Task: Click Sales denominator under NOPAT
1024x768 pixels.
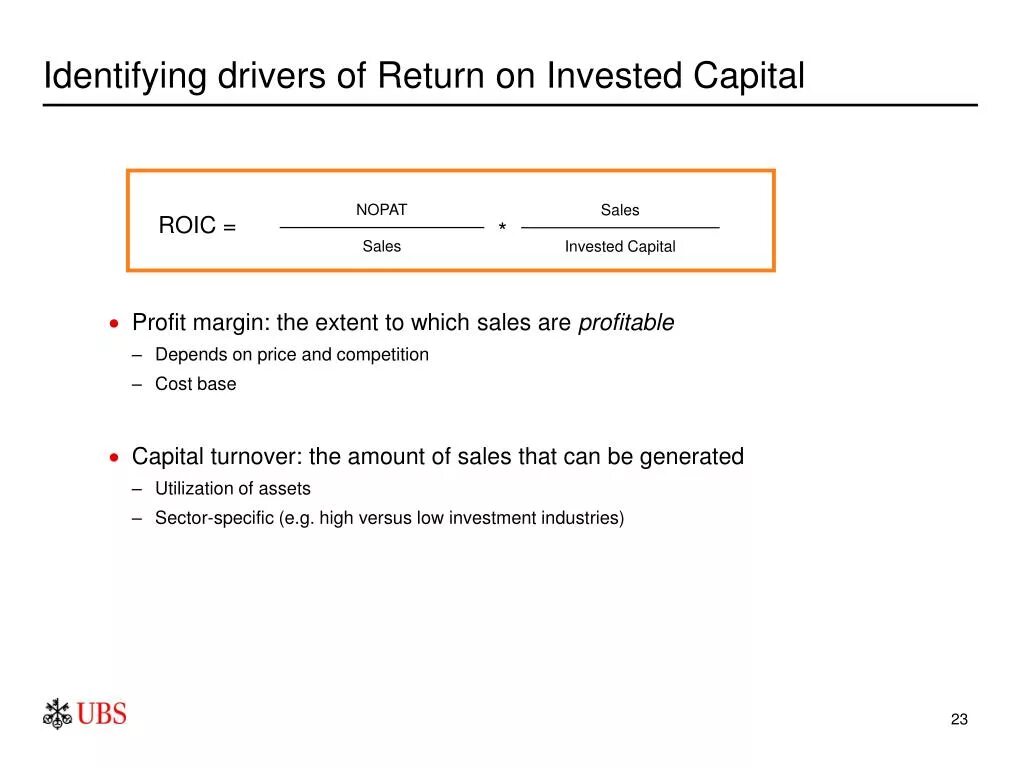Action: click(x=381, y=246)
